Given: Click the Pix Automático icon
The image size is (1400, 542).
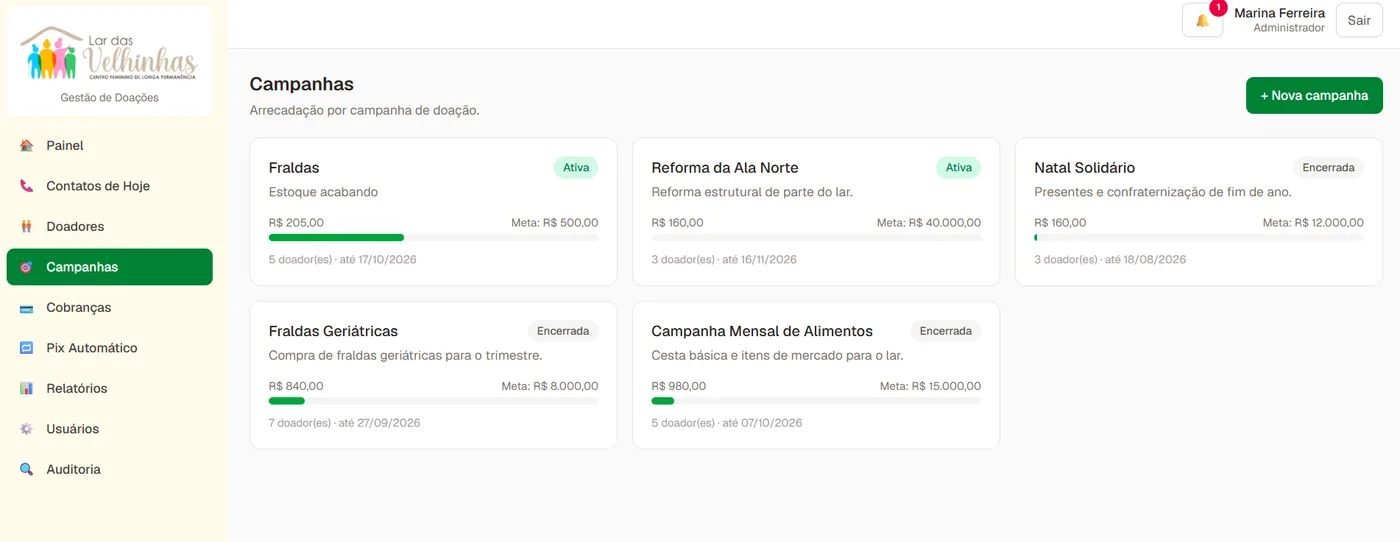Looking at the screenshot, I should (x=27, y=348).
